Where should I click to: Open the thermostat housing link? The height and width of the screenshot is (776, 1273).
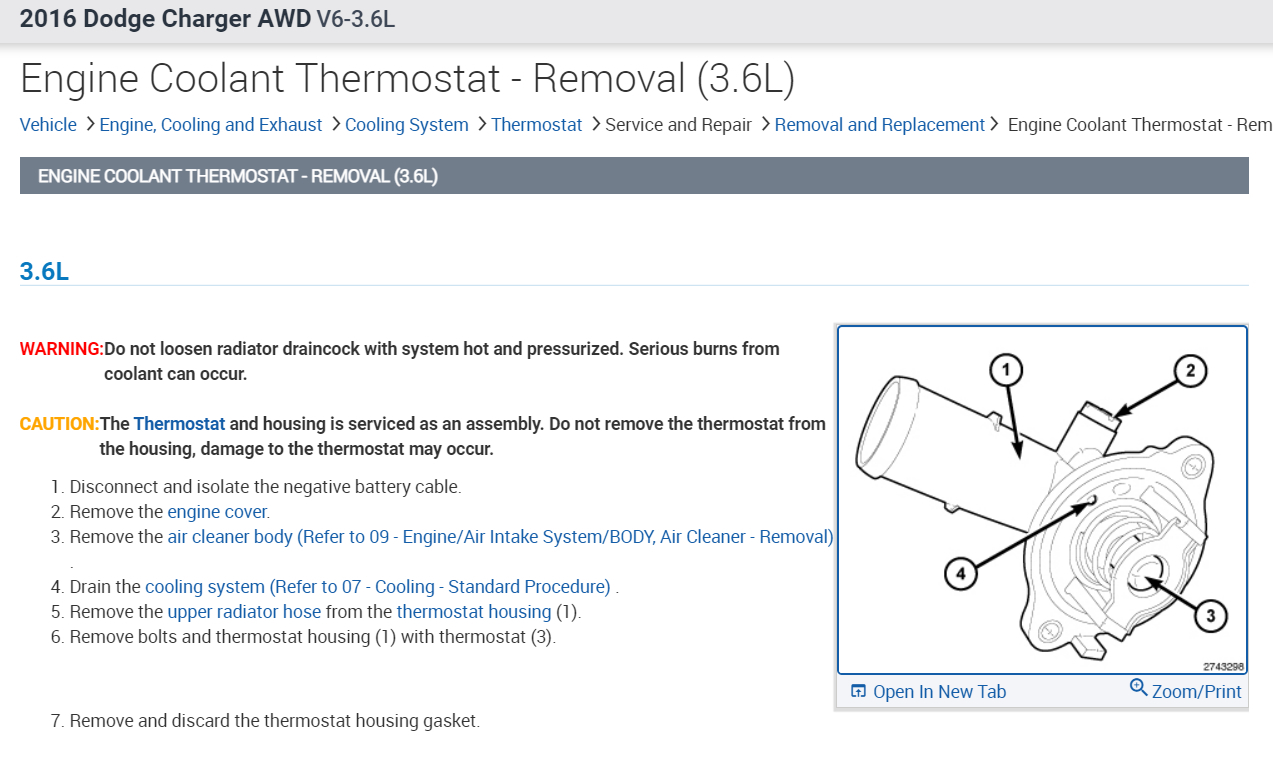pyautogui.click(x=473, y=612)
